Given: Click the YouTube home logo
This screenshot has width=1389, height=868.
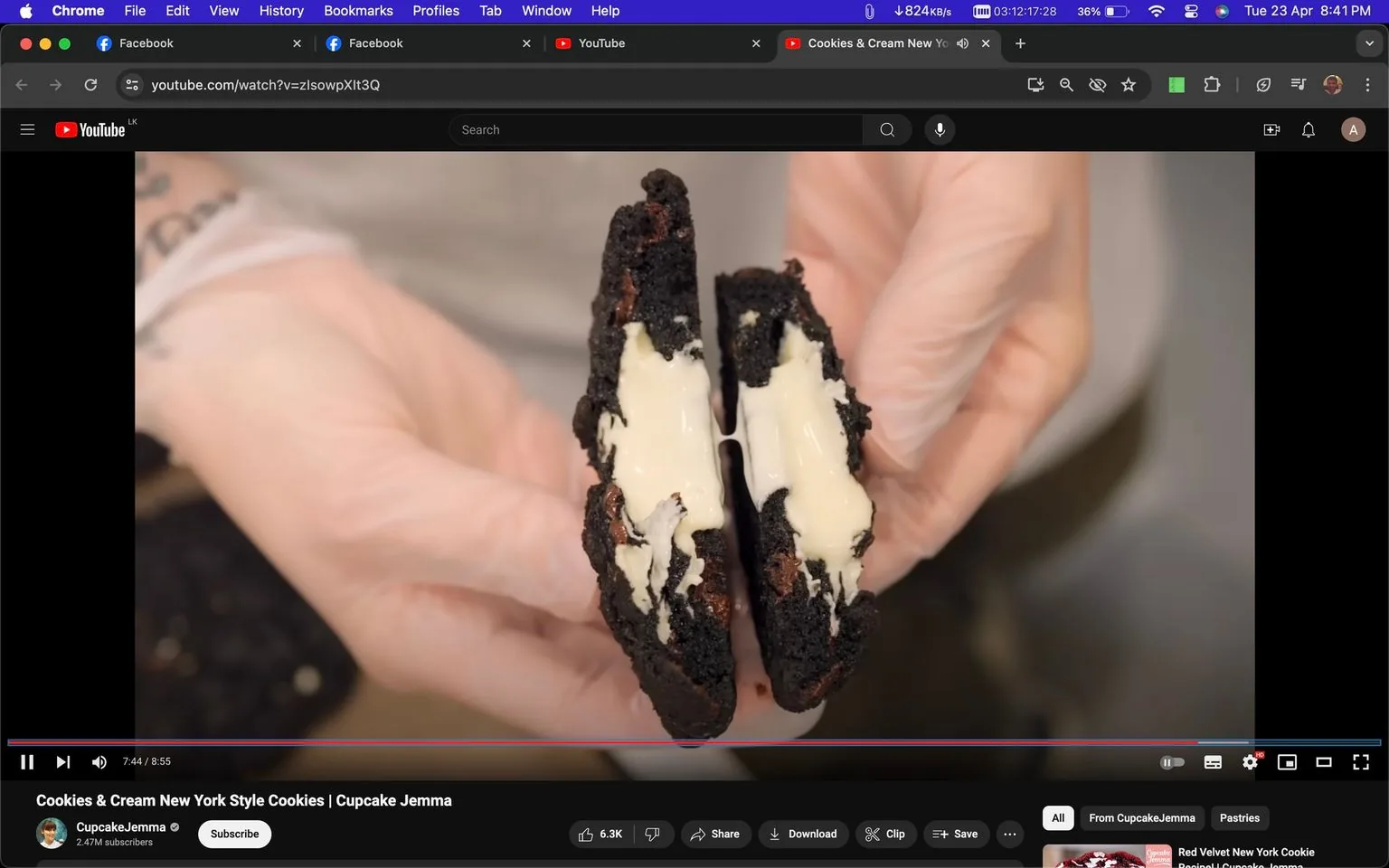Looking at the screenshot, I should click(90, 129).
